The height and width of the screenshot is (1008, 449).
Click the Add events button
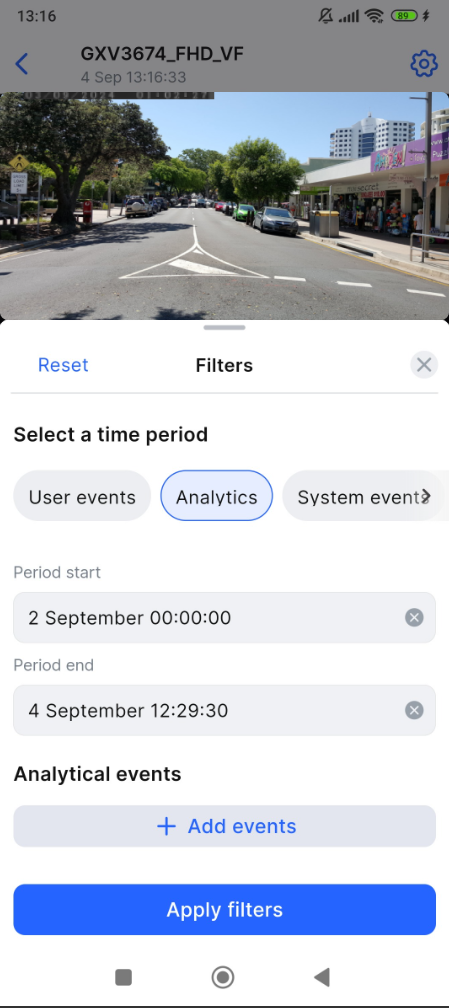coord(224,827)
